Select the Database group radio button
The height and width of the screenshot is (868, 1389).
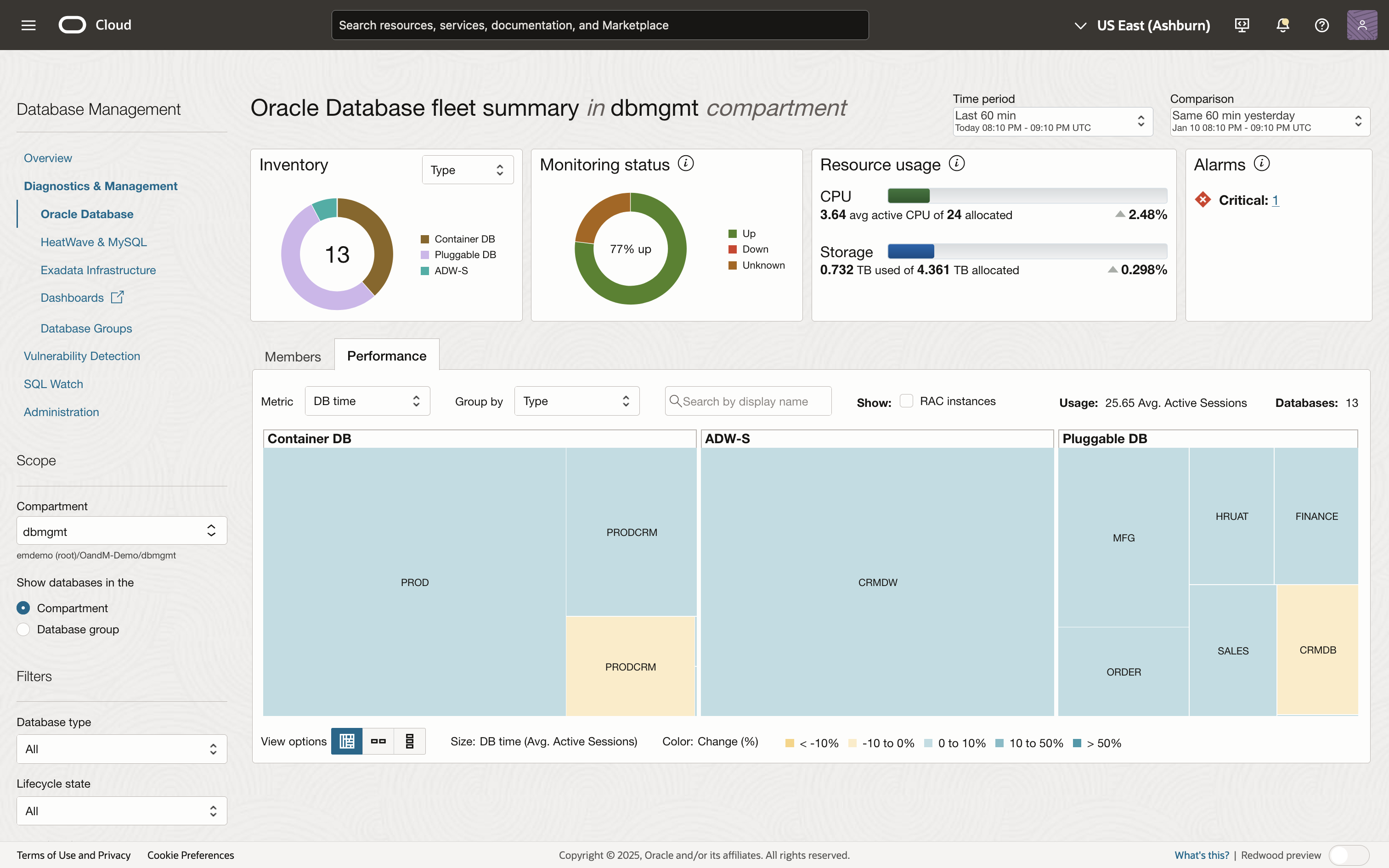click(x=23, y=629)
